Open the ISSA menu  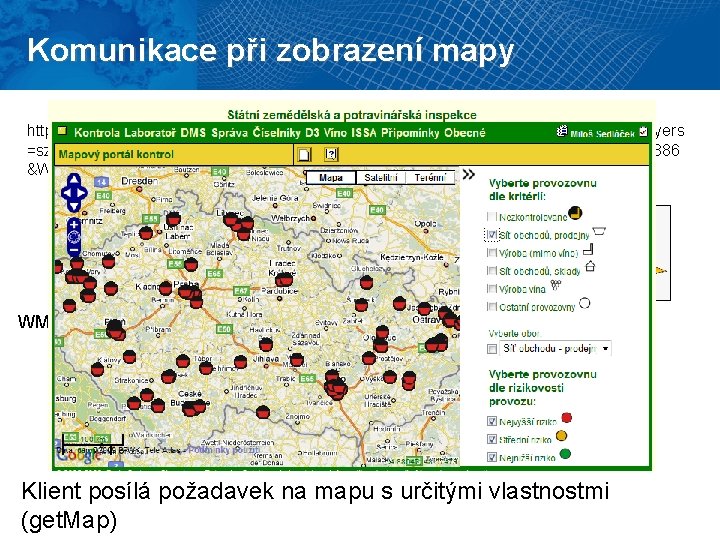tap(364, 133)
